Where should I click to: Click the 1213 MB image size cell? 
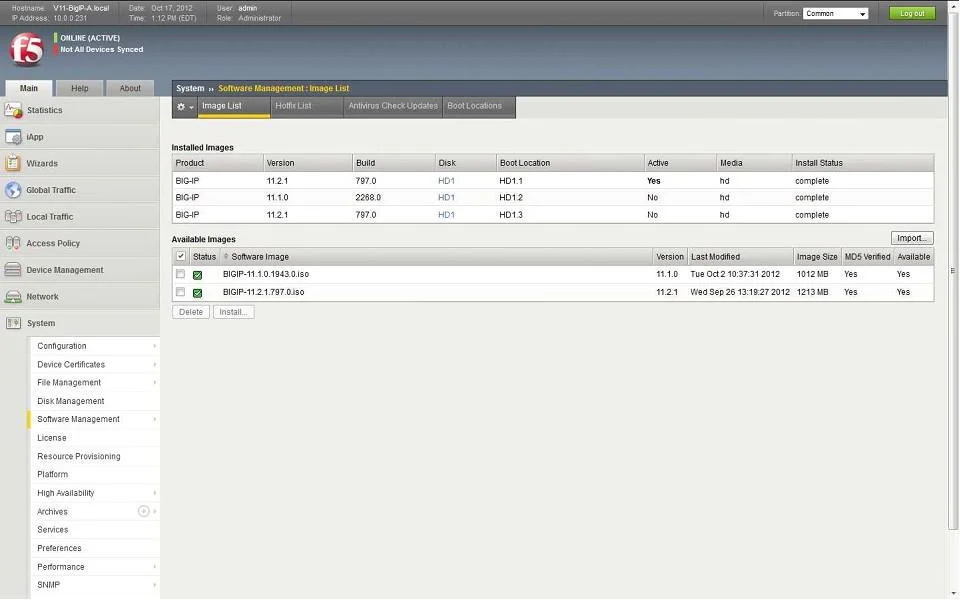(812, 292)
